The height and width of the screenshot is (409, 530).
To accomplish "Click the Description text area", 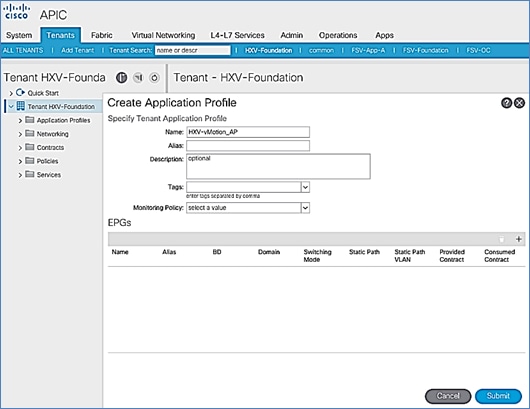I will [x=278, y=166].
